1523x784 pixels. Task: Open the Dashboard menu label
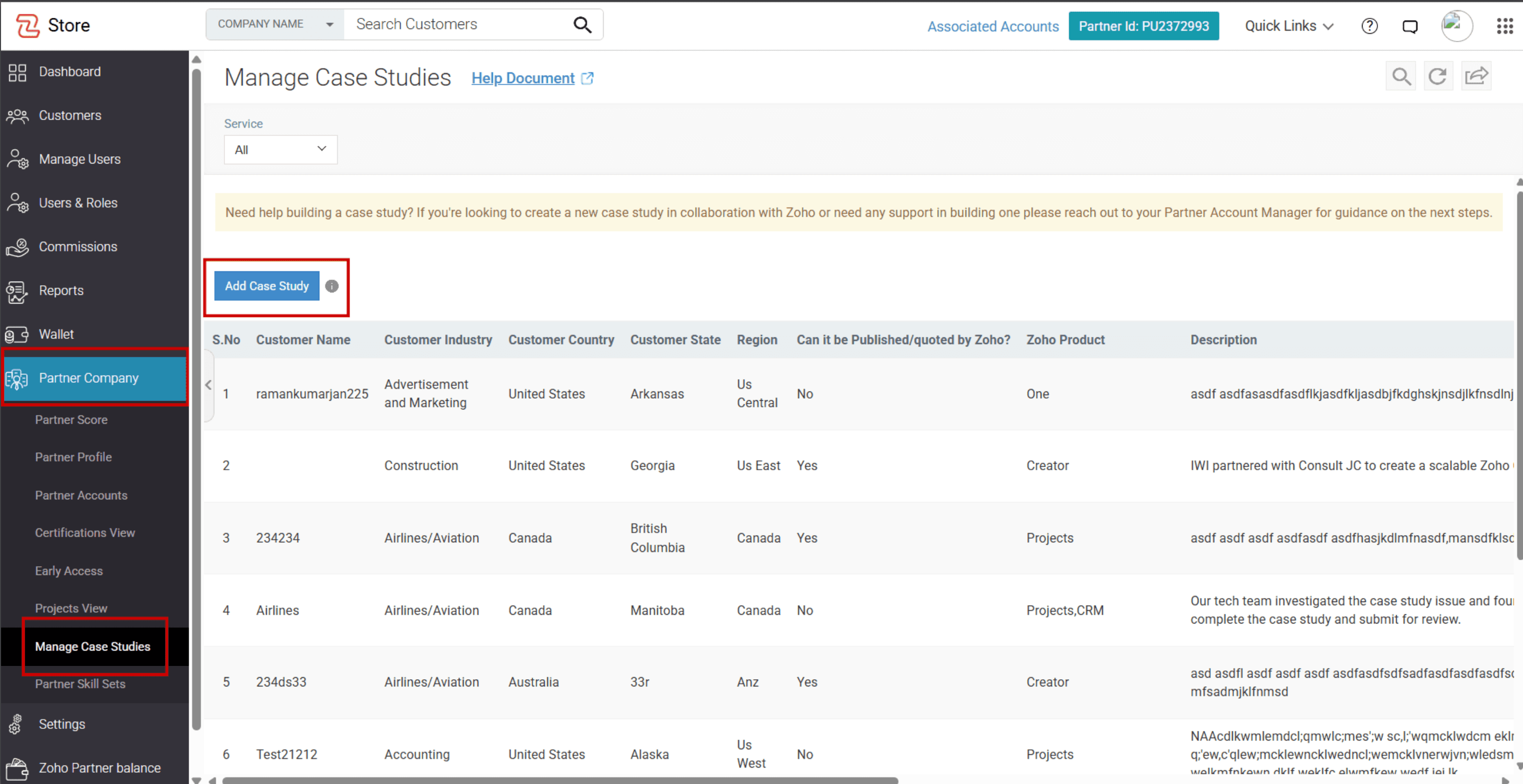70,72
